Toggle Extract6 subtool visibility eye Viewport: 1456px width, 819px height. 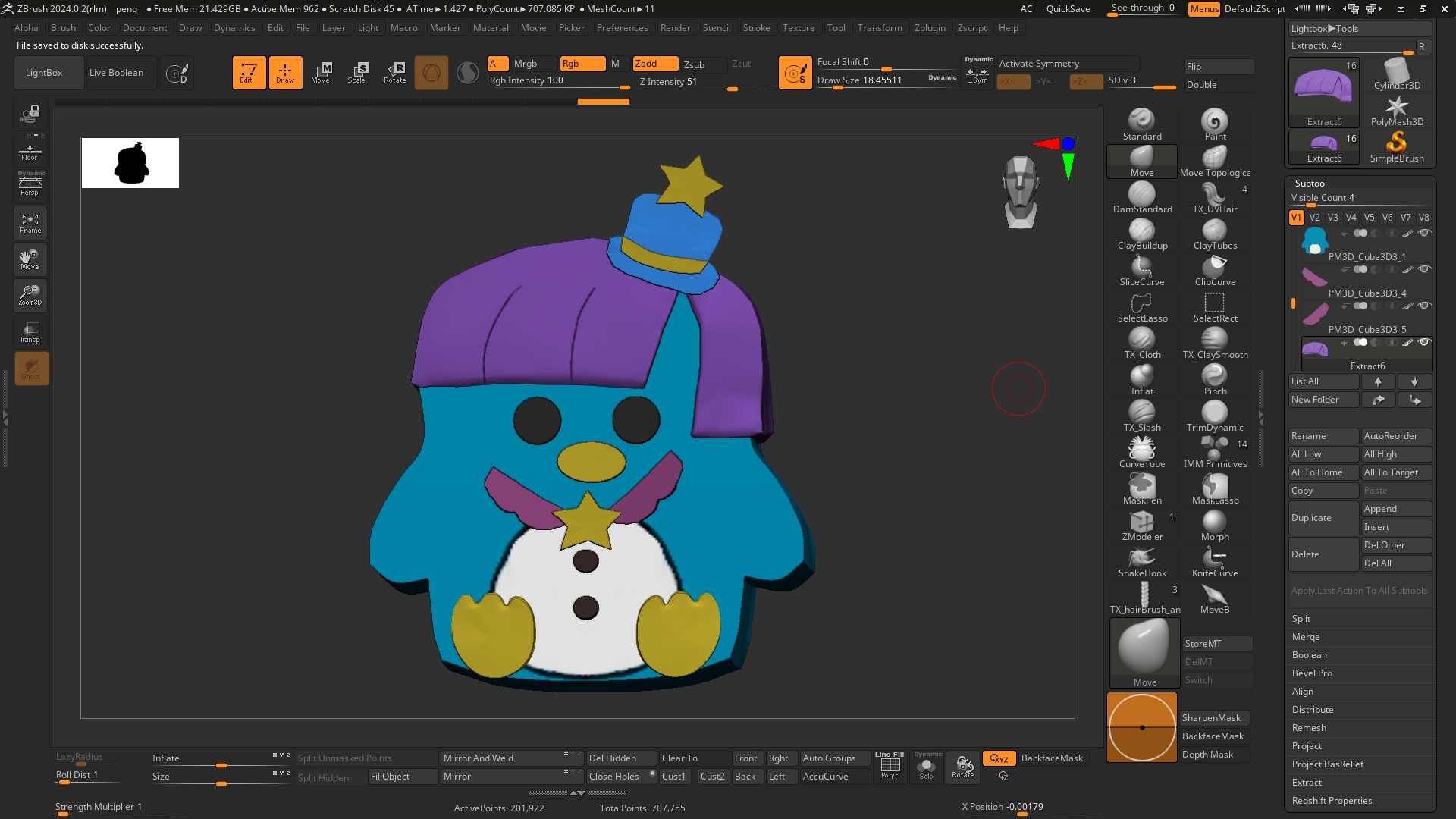tap(1424, 343)
